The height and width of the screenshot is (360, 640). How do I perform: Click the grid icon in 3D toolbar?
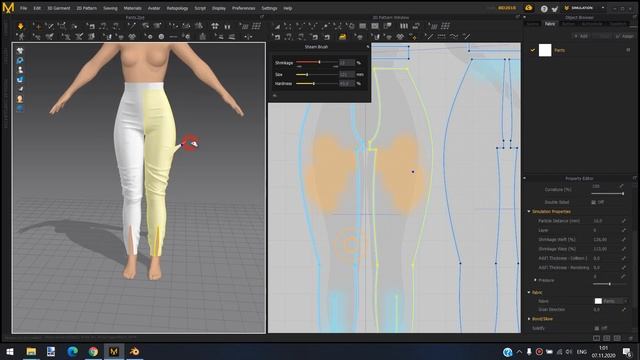click(256, 26)
